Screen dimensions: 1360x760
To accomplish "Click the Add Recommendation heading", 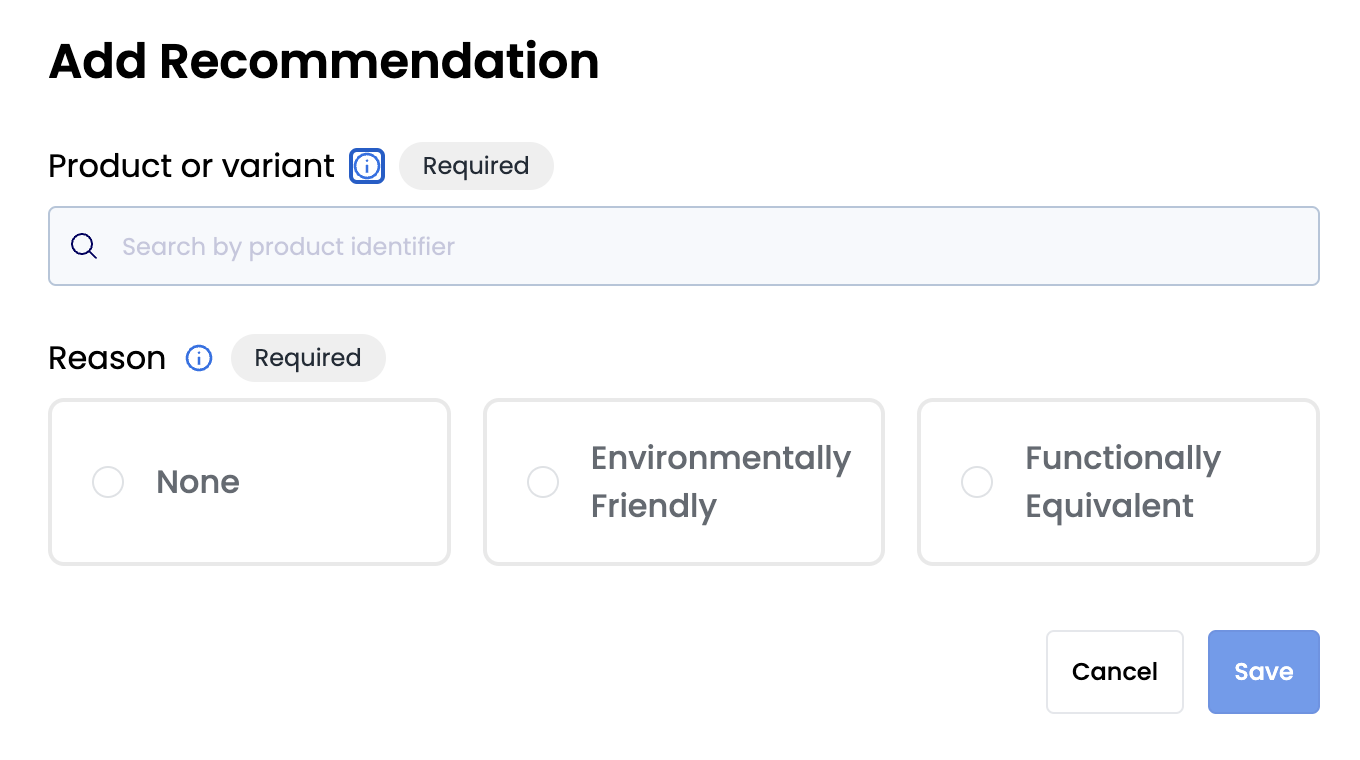I will pos(324,61).
